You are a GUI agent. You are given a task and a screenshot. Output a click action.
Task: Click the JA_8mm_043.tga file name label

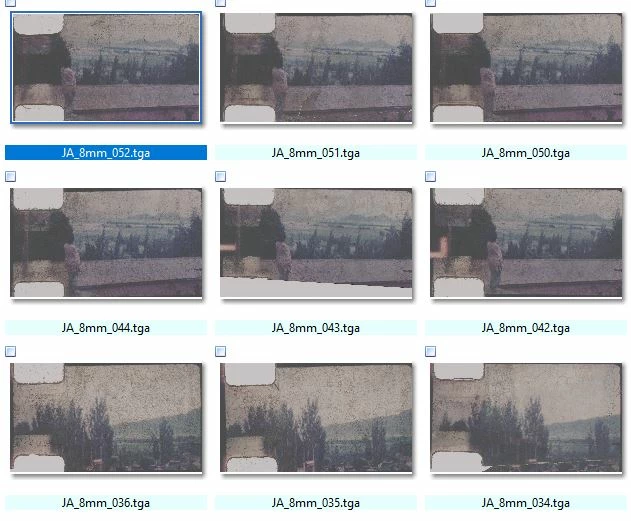tap(316, 328)
